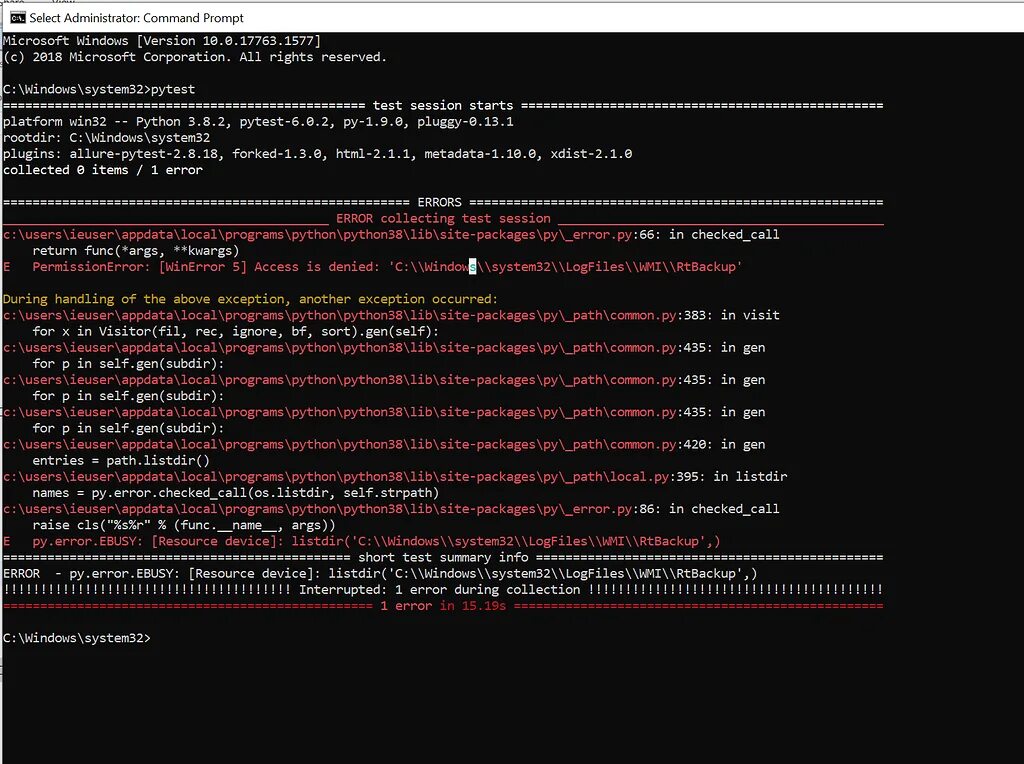Viewport: 1024px width, 764px height.
Task: Click the title 'Select Administrator: Command Prompt'
Action: (136, 18)
